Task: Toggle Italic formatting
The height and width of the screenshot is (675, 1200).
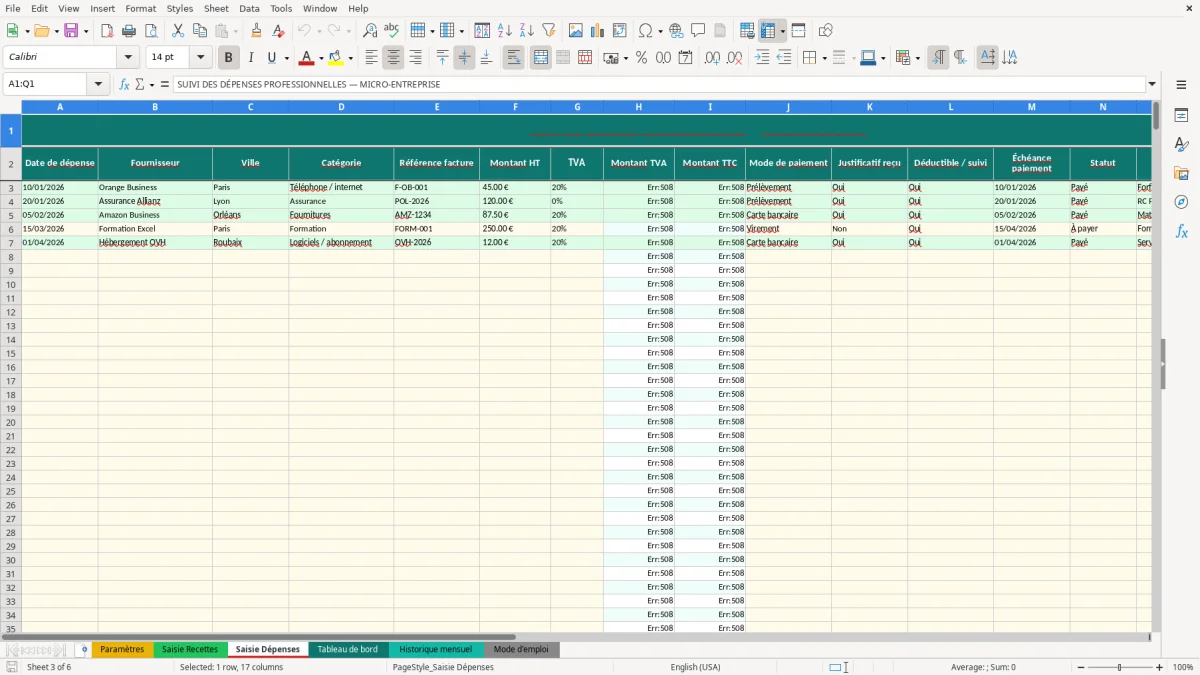Action: pyautogui.click(x=251, y=58)
